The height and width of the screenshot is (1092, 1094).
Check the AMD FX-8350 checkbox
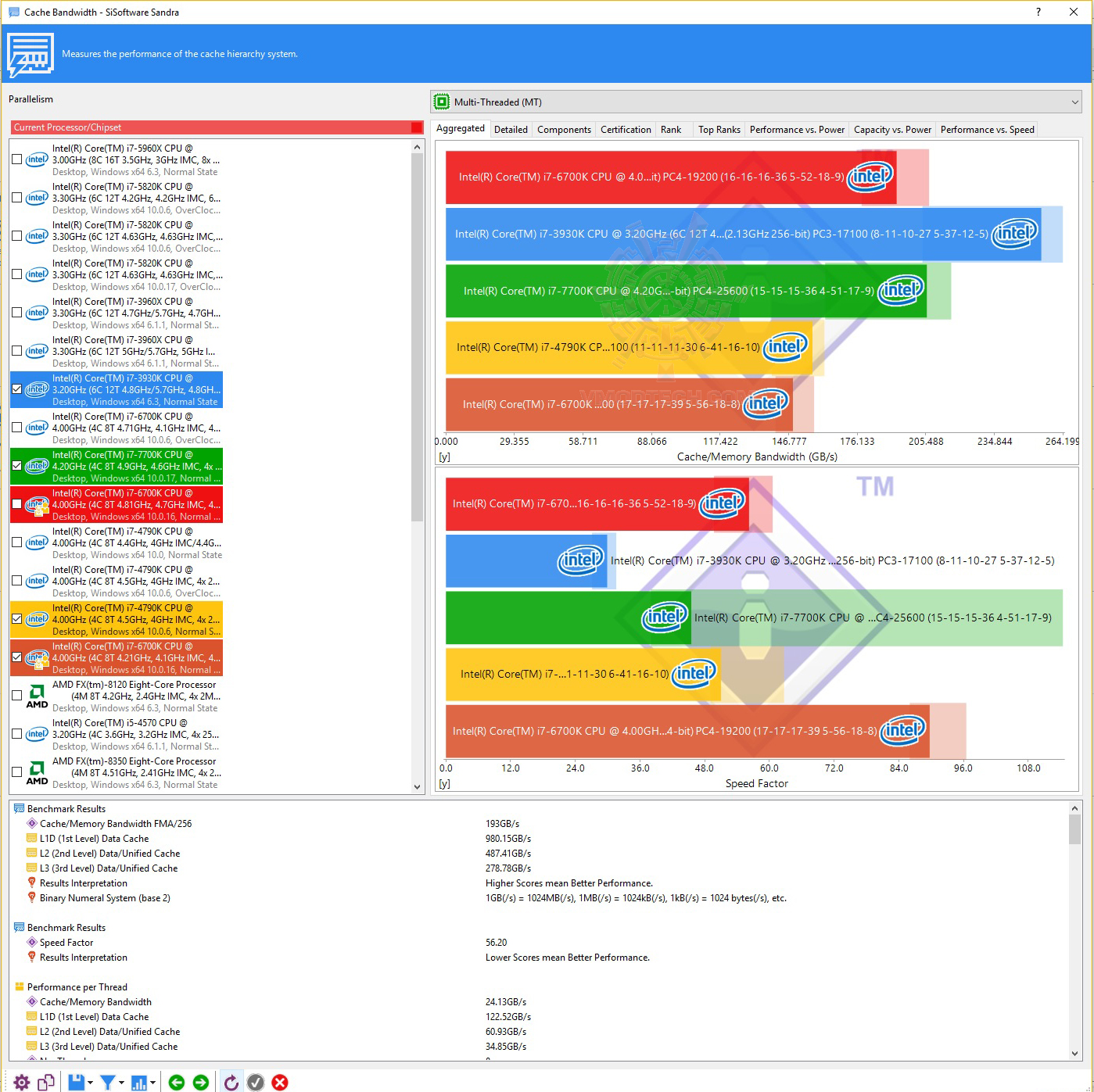coord(16,772)
